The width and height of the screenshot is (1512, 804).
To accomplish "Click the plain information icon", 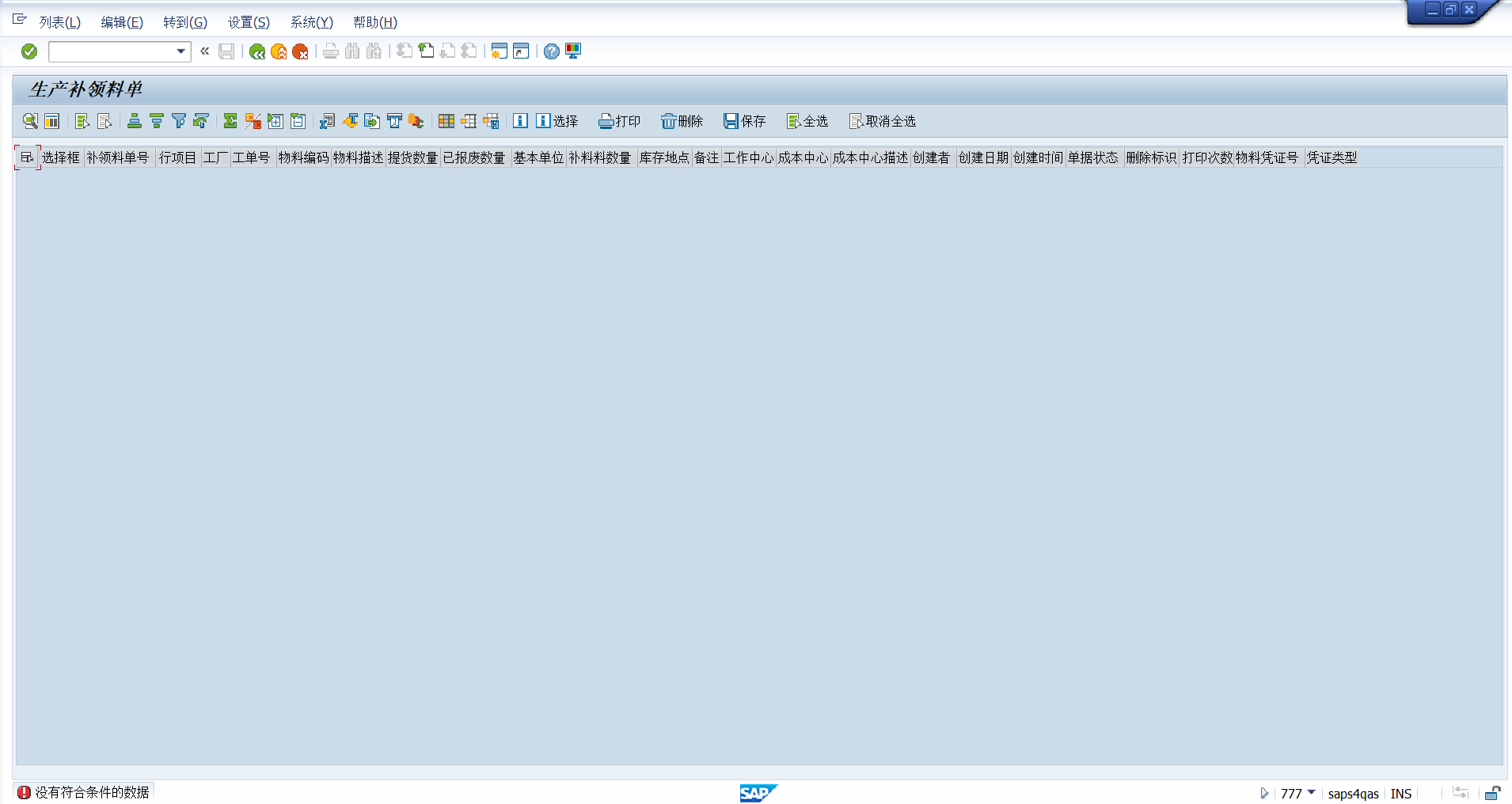I will [520, 121].
